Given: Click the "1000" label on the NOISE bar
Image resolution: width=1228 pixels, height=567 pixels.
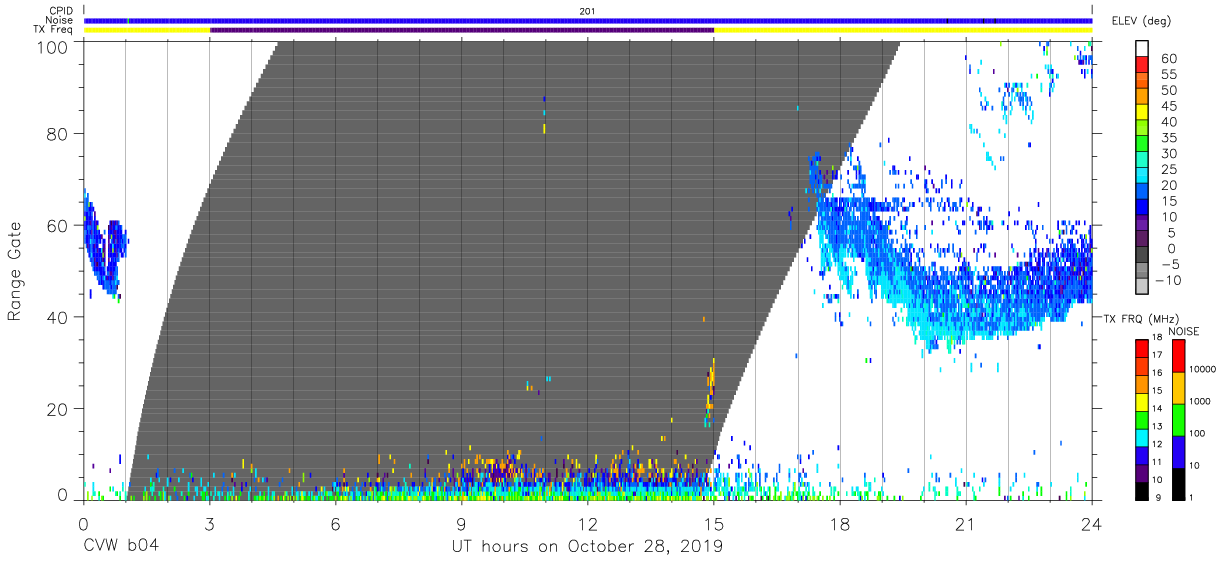Looking at the screenshot, I should pos(1201,401).
